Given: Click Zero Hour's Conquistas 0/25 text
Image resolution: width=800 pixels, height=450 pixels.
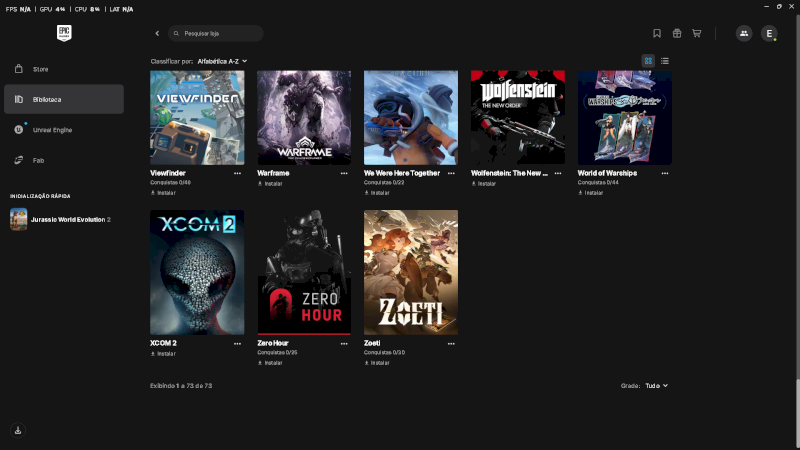Looking at the screenshot, I should click(277, 353).
